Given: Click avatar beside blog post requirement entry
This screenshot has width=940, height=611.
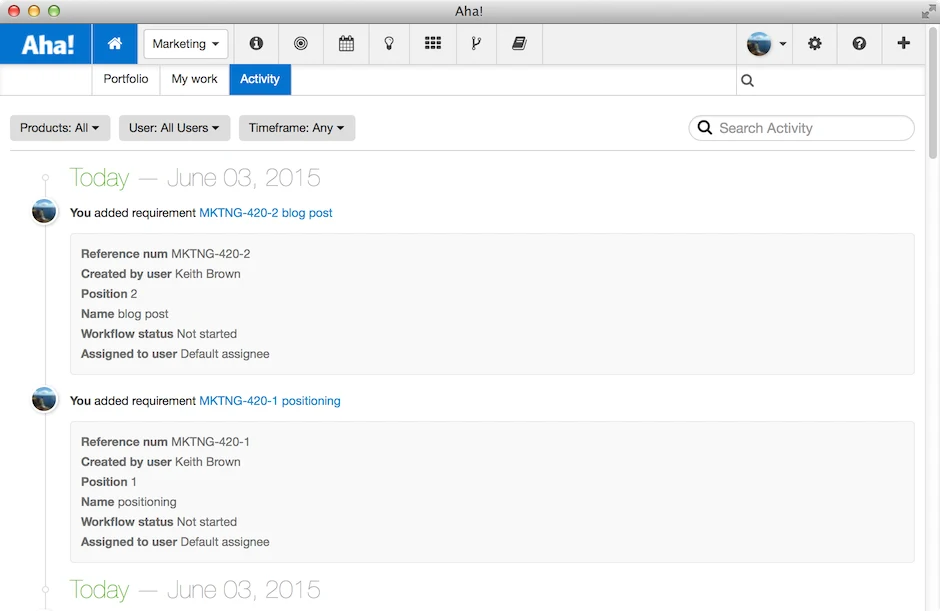Looking at the screenshot, I should (44, 211).
